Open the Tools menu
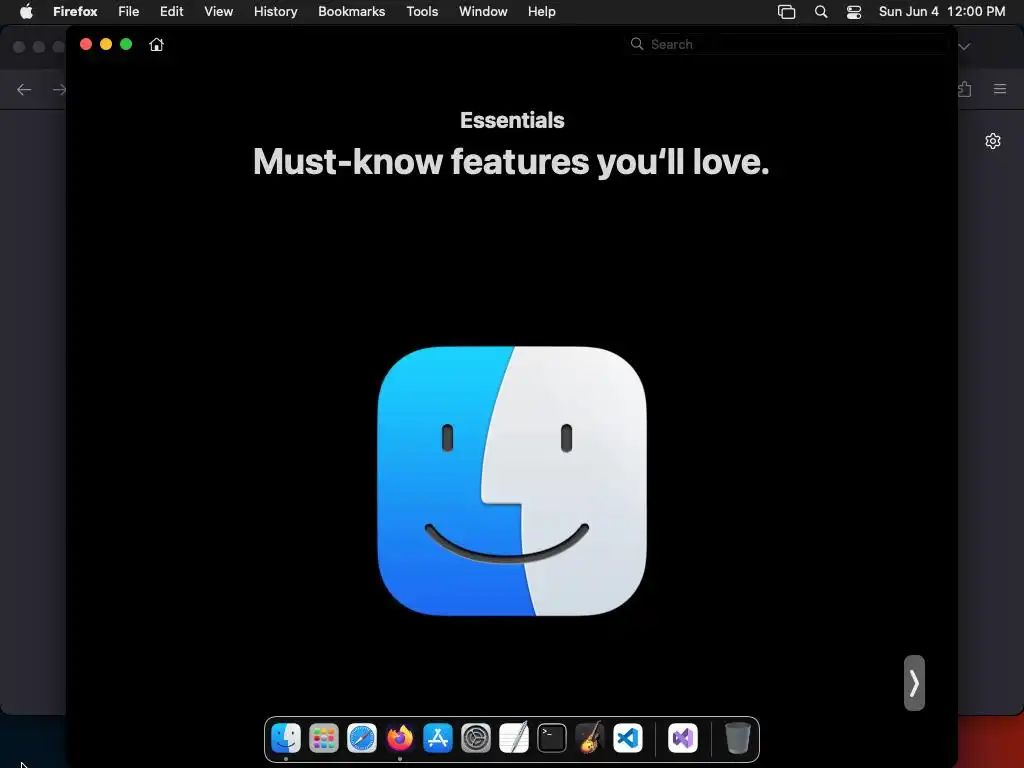1024x768 pixels. pyautogui.click(x=422, y=11)
